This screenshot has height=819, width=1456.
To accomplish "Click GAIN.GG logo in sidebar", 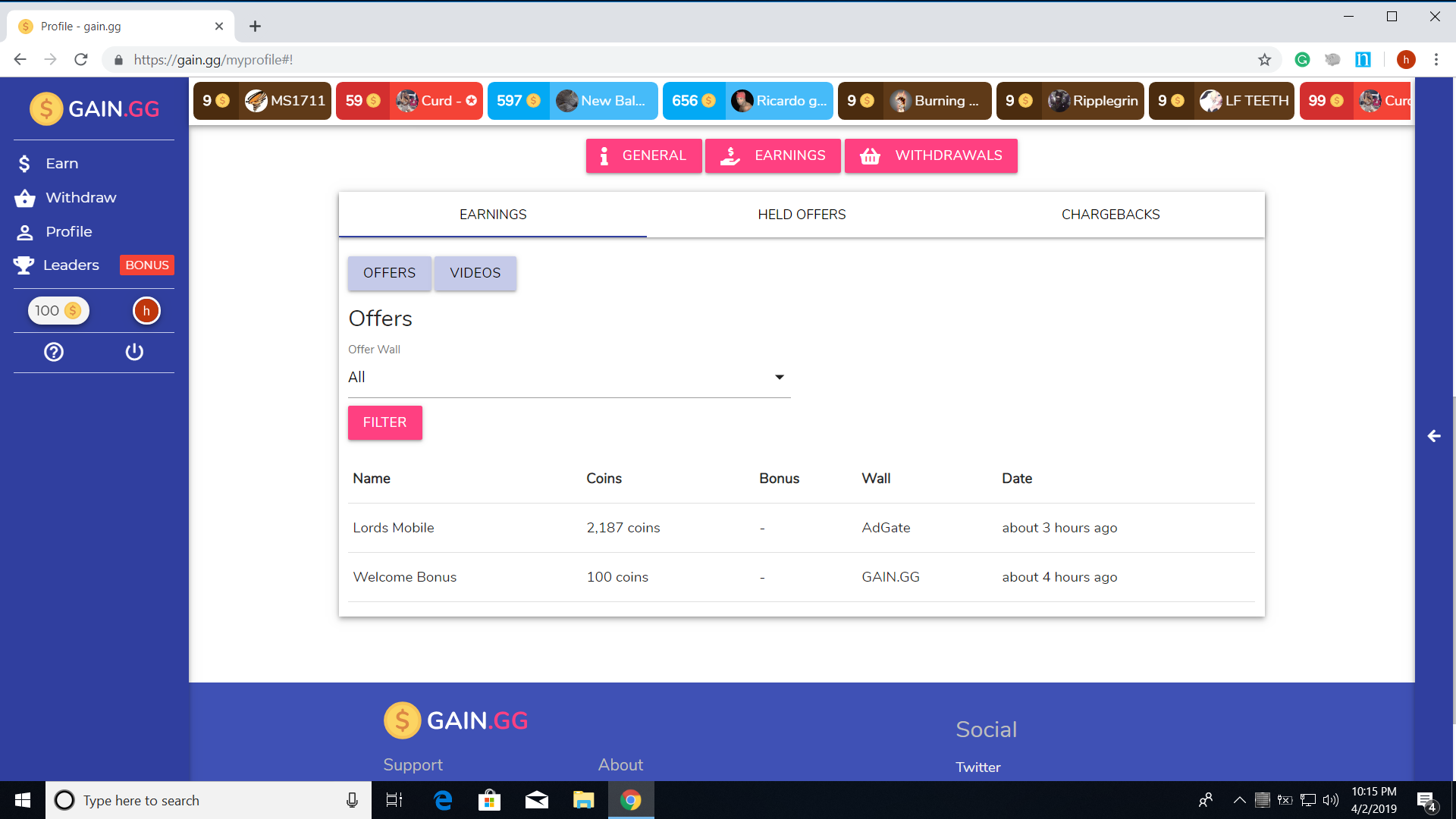I will coord(94,109).
